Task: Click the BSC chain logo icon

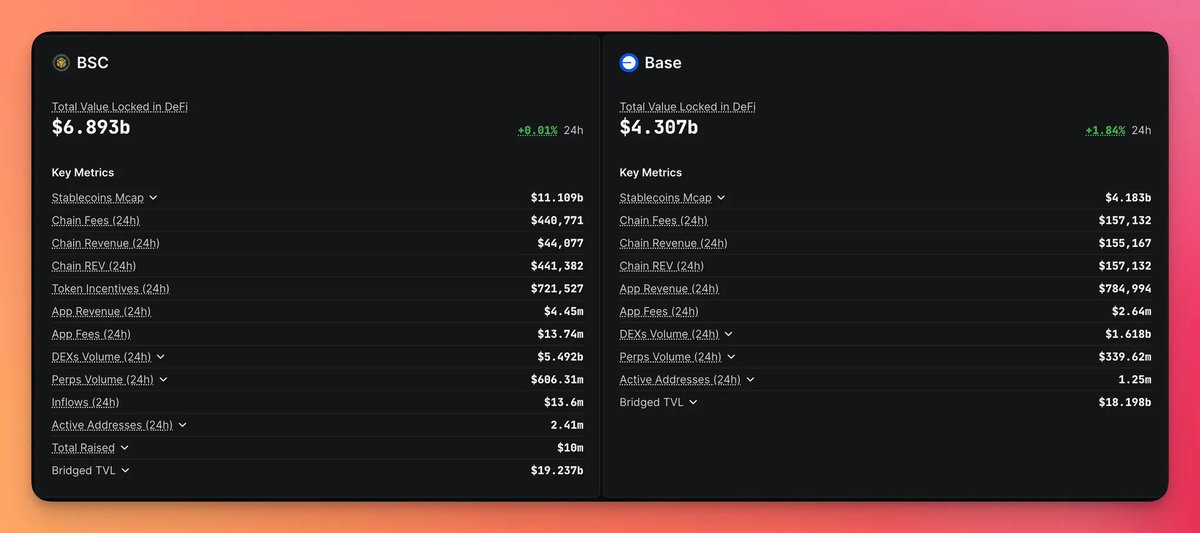Action: (61, 63)
